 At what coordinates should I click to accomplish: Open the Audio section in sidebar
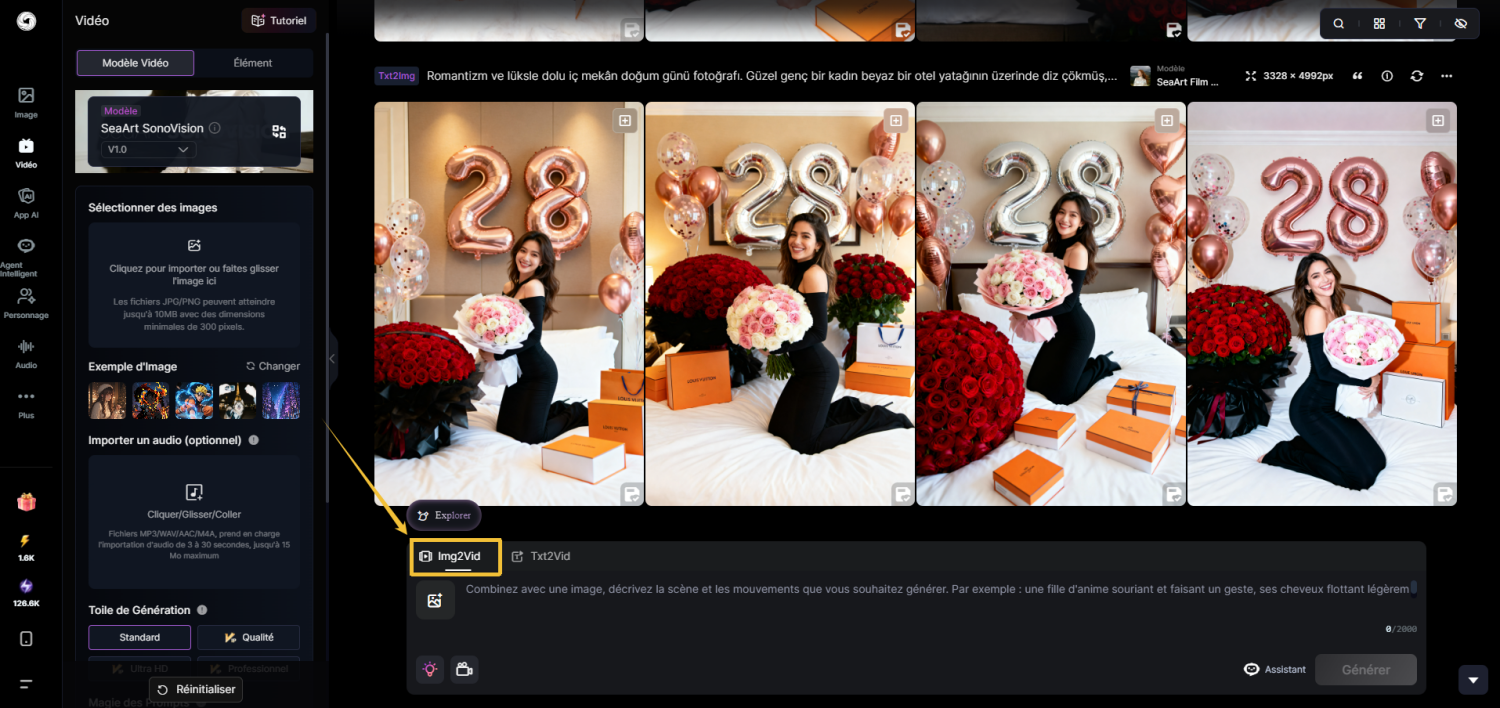[26, 352]
